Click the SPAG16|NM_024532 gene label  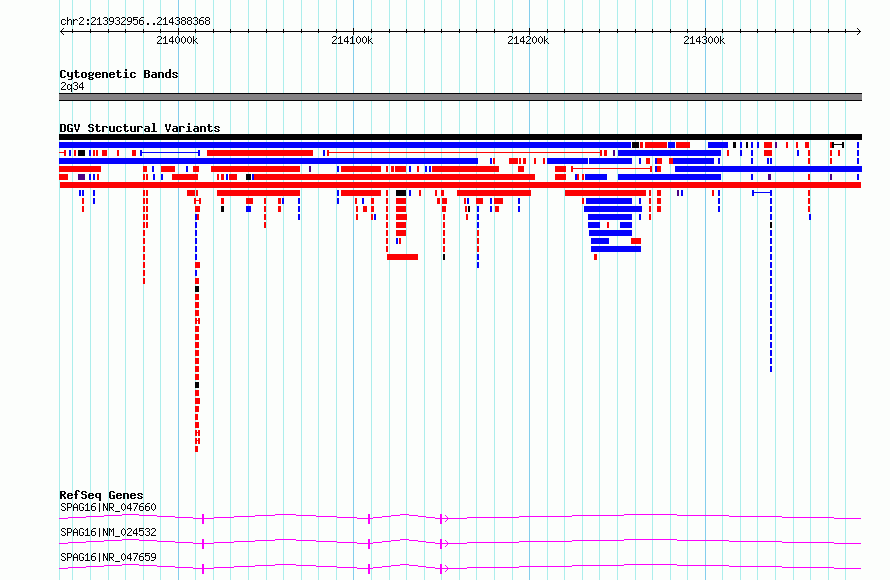[x=108, y=532]
